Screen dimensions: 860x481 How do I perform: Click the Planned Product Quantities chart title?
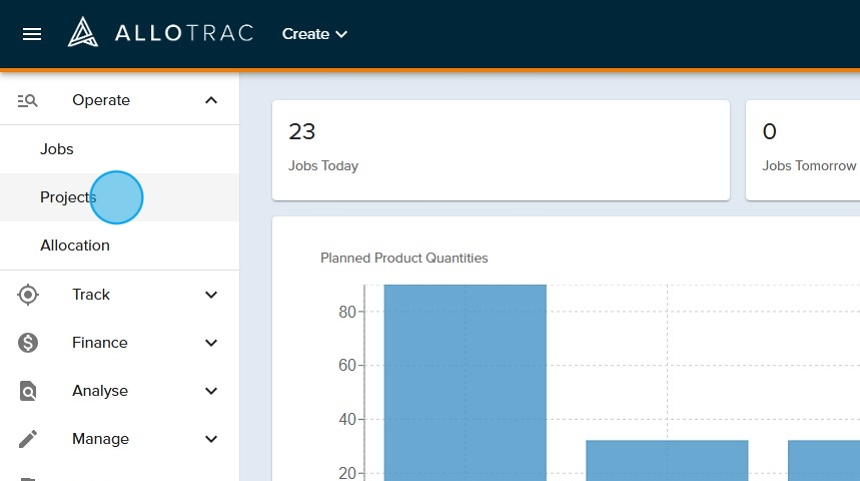[x=404, y=258]
